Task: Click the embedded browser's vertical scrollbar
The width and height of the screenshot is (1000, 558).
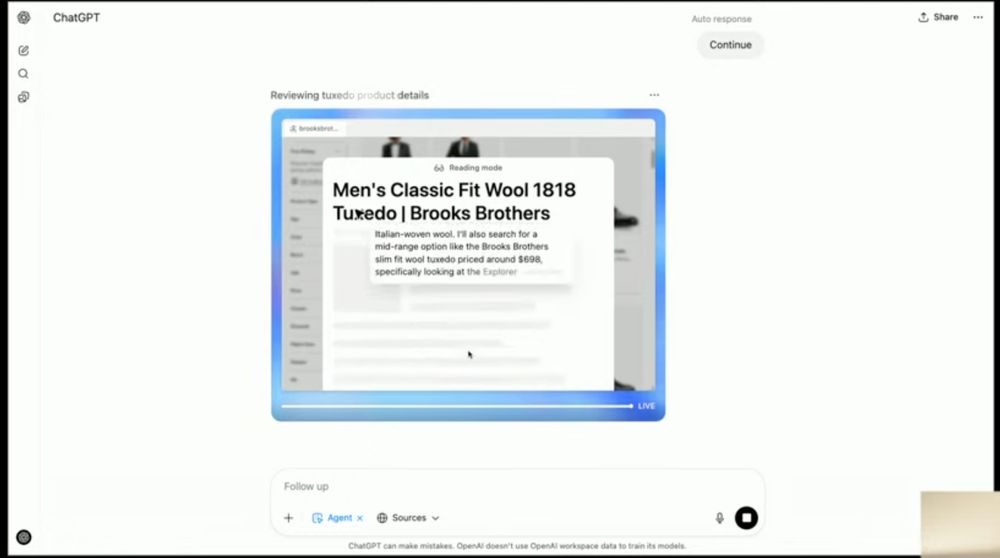Action: pyautogui.click(x=652, y=159)
